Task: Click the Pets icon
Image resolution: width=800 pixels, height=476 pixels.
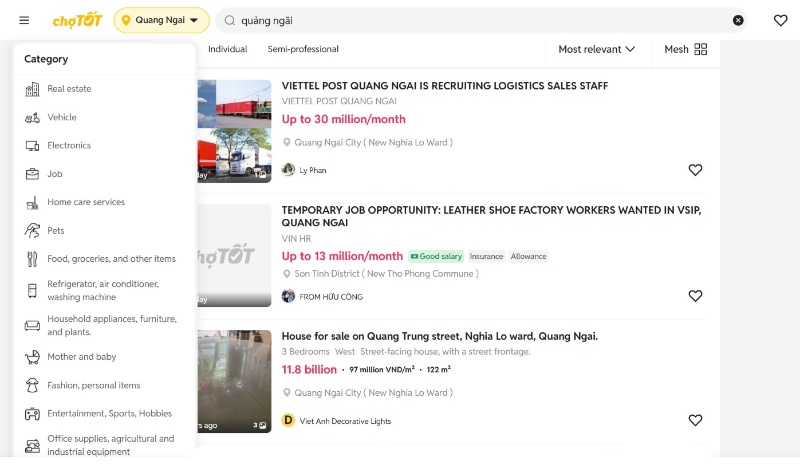Action: (32, 231)
